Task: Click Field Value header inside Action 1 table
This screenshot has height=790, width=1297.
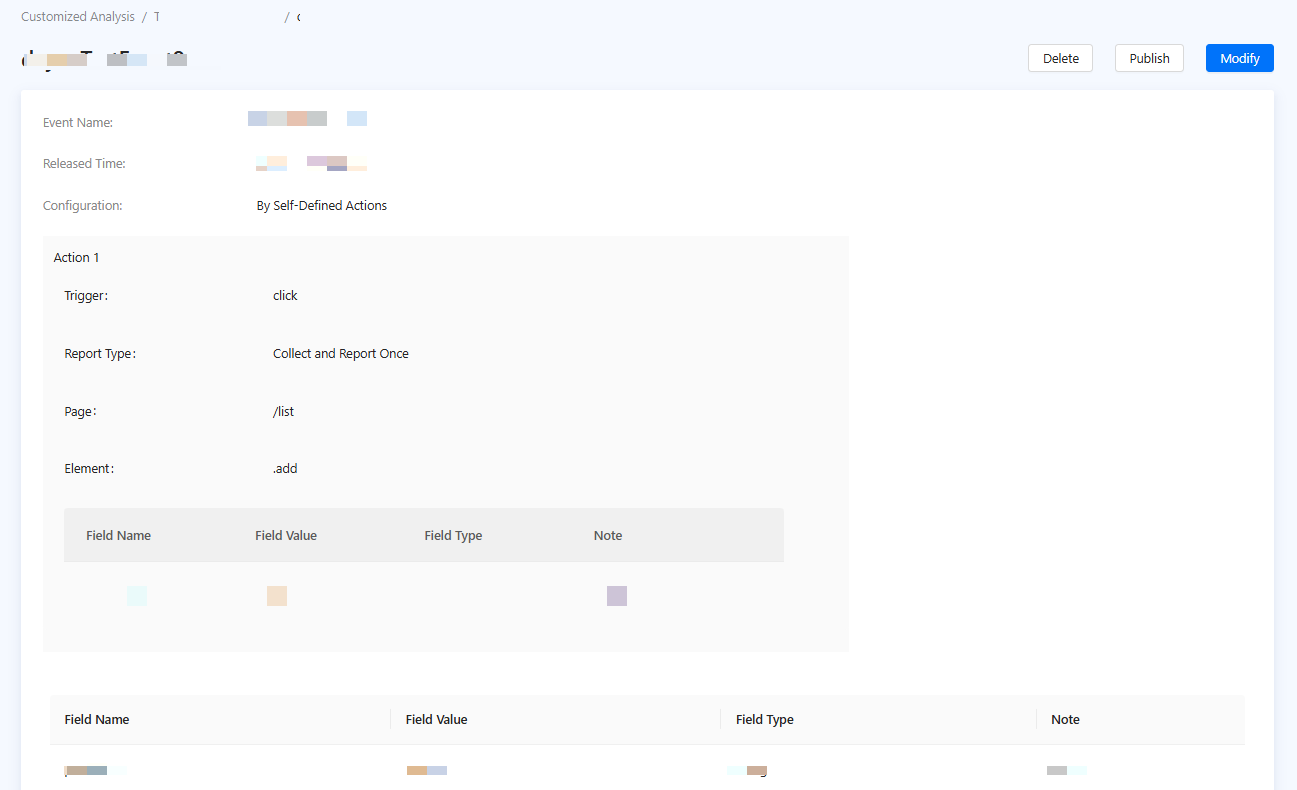Action: coord(286,535)
